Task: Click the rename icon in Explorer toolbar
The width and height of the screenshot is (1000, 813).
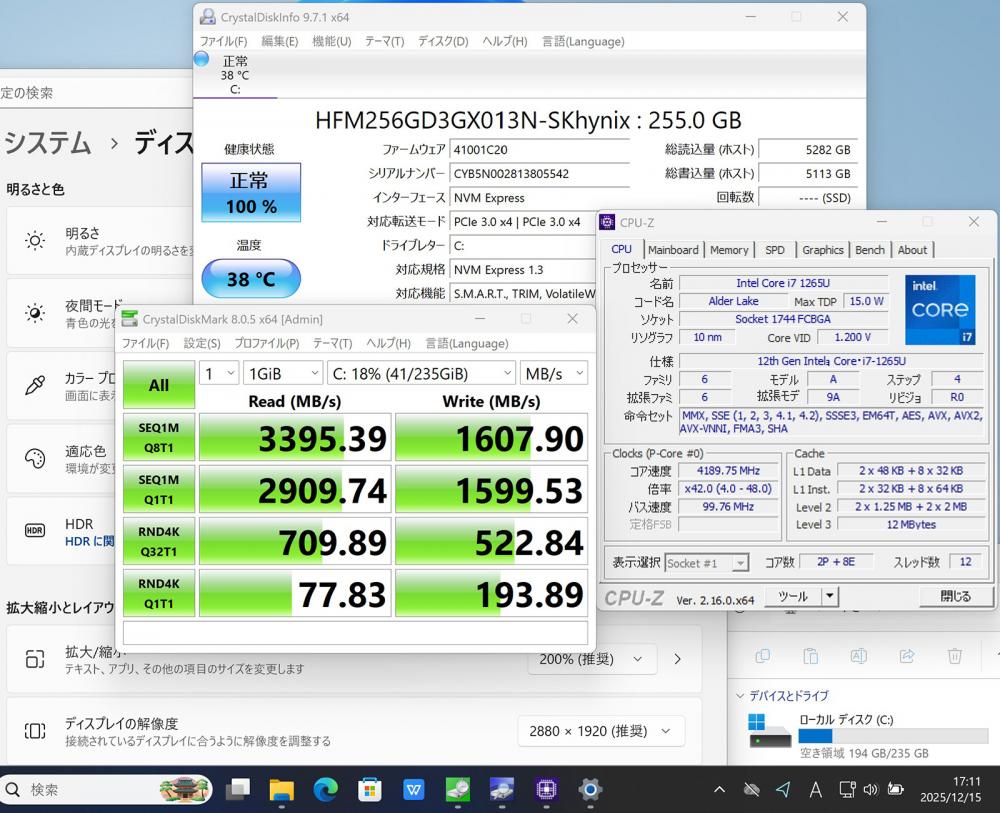Action: pyautogui.click(x=858, y=656)
